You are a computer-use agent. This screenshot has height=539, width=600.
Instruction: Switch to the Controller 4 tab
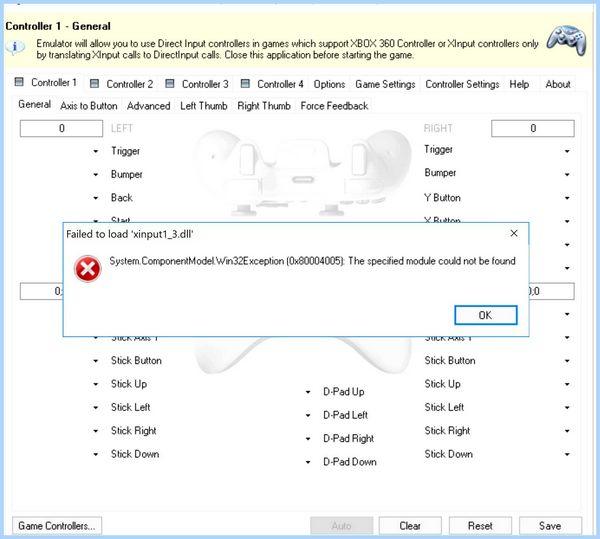coord(273,84)
